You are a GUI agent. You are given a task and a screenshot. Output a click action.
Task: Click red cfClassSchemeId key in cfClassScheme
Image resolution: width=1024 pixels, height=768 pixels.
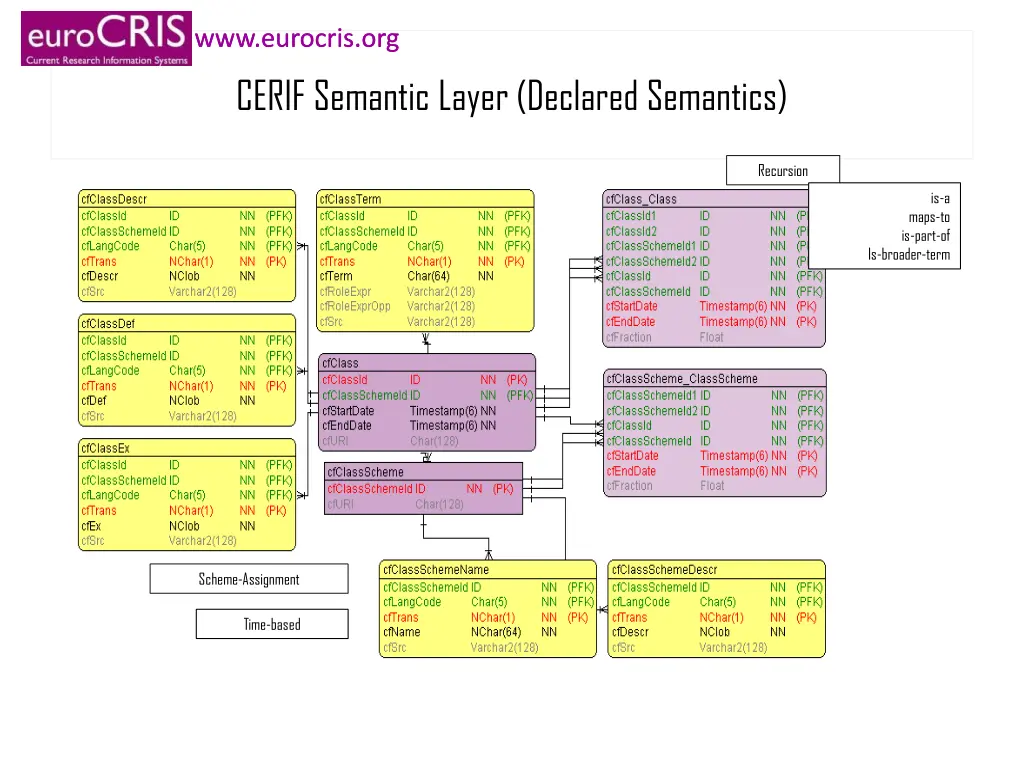(423, 488)
